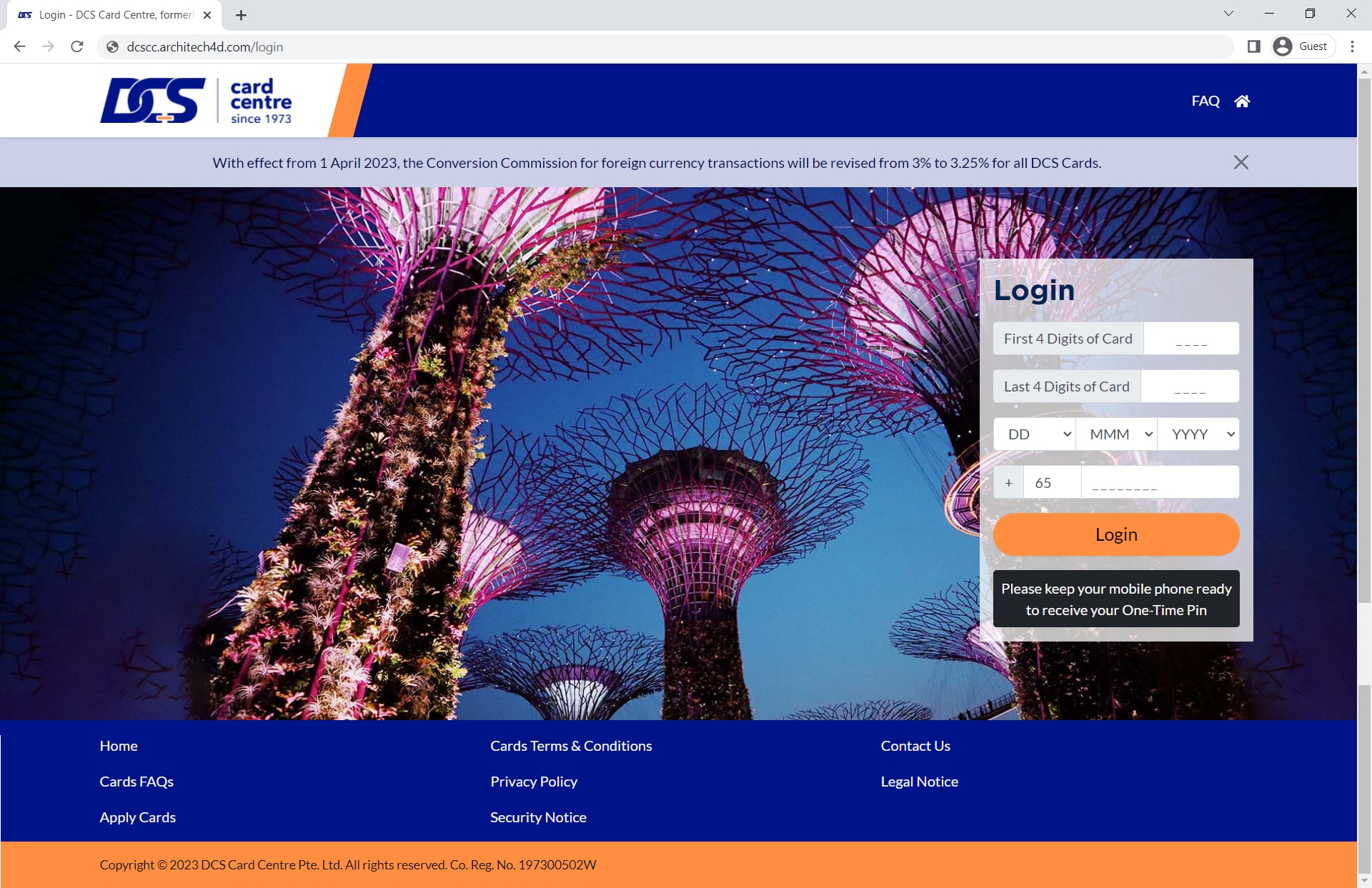Click the browser forward navigation arrow
Image resolution: width=1372 pixels, height=888 pixels.
point(47,47)
